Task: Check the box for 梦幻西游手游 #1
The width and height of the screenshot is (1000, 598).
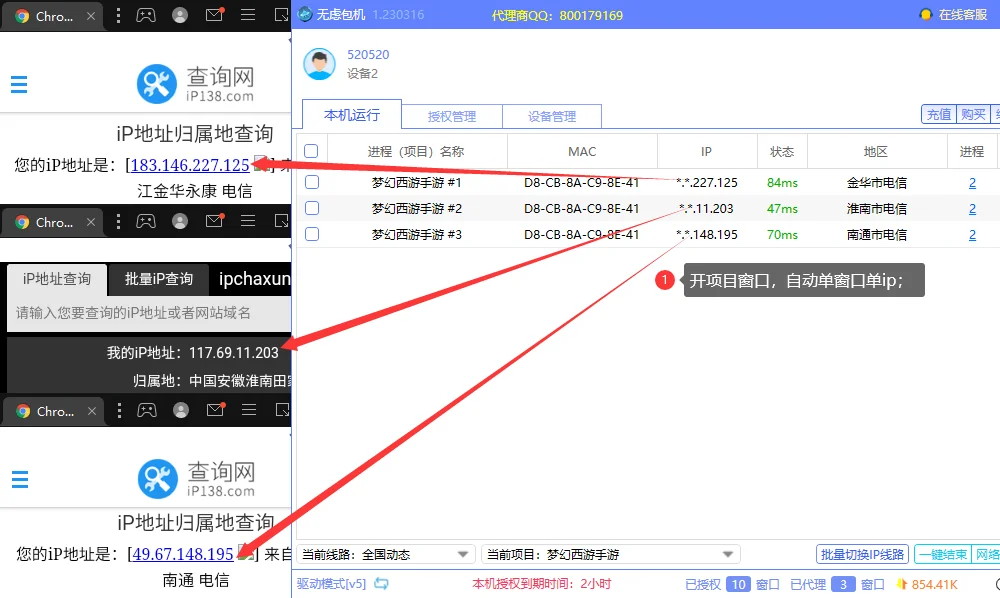Action: 312,182
